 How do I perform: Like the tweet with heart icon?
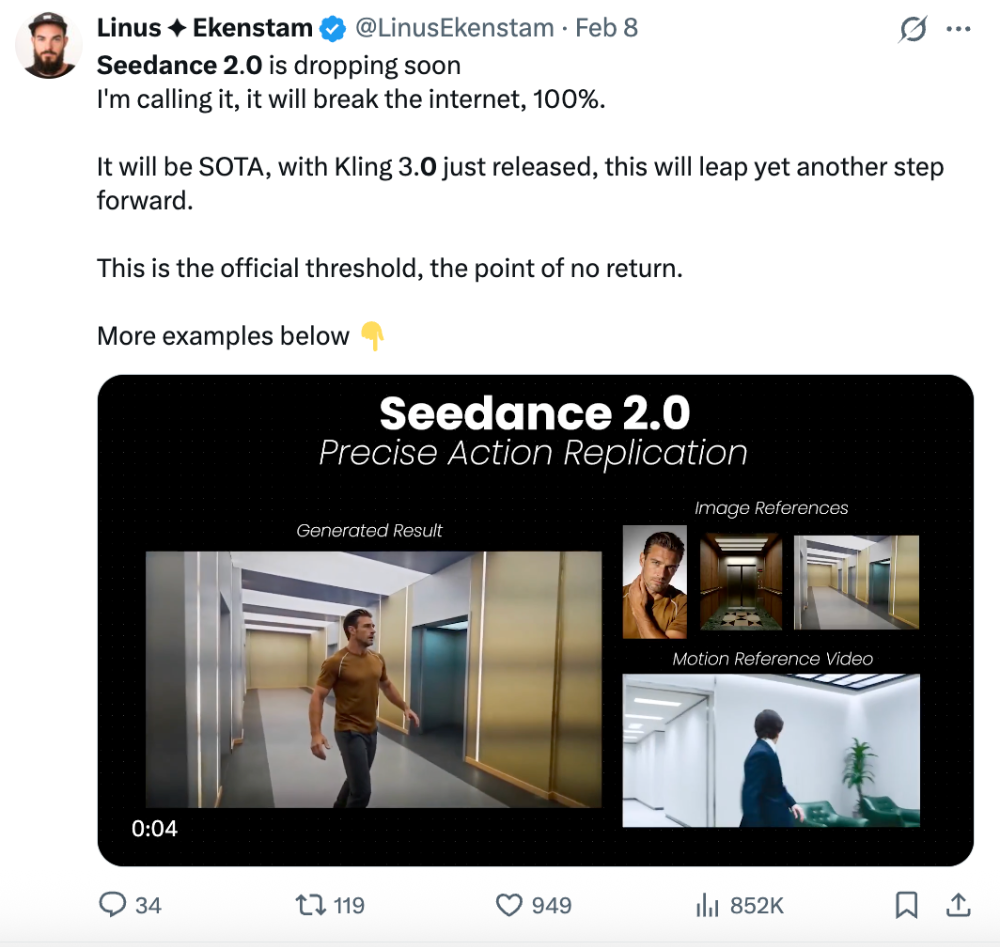click(510, 905)
